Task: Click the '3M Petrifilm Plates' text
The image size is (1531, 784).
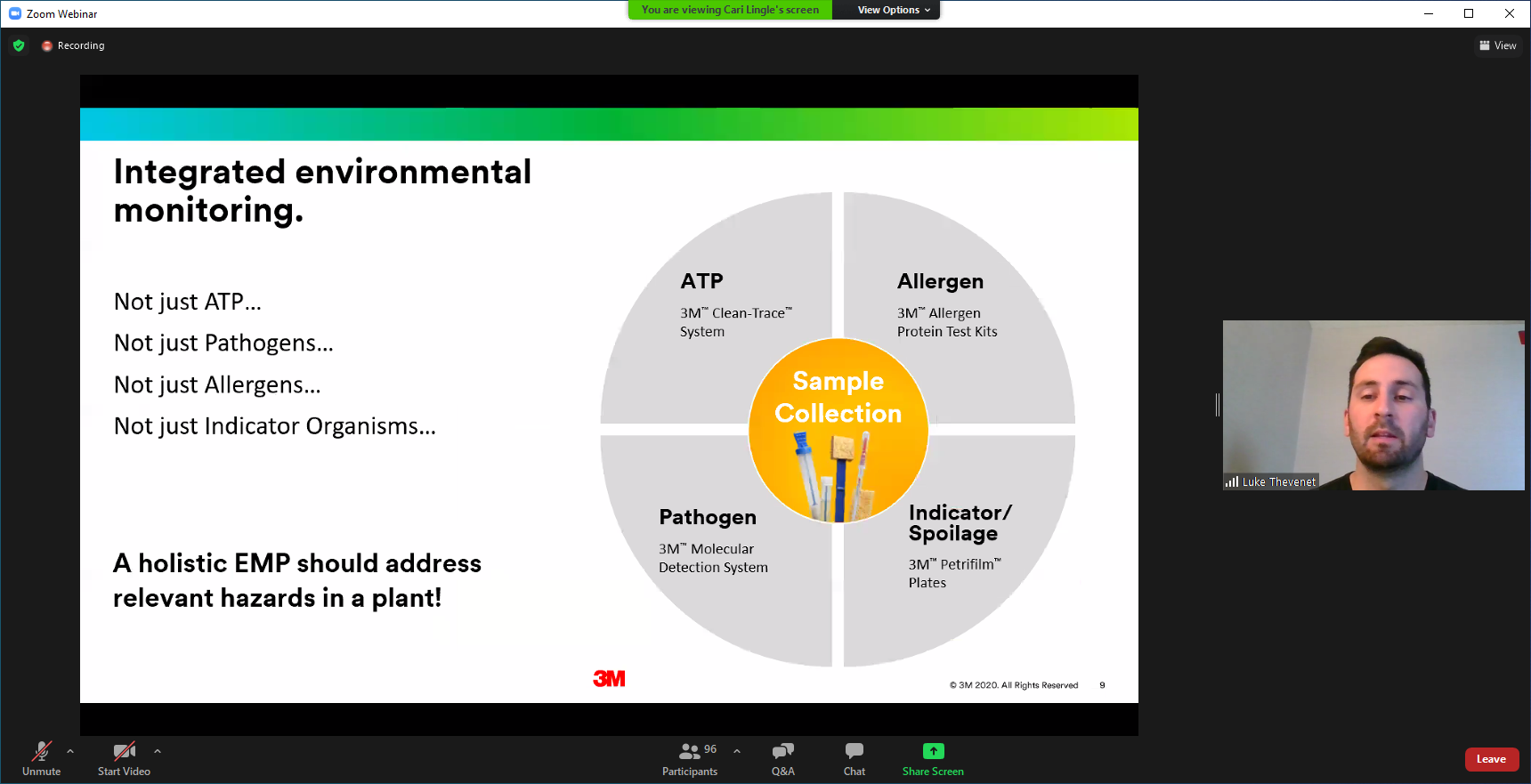Action: click(954, 573)
